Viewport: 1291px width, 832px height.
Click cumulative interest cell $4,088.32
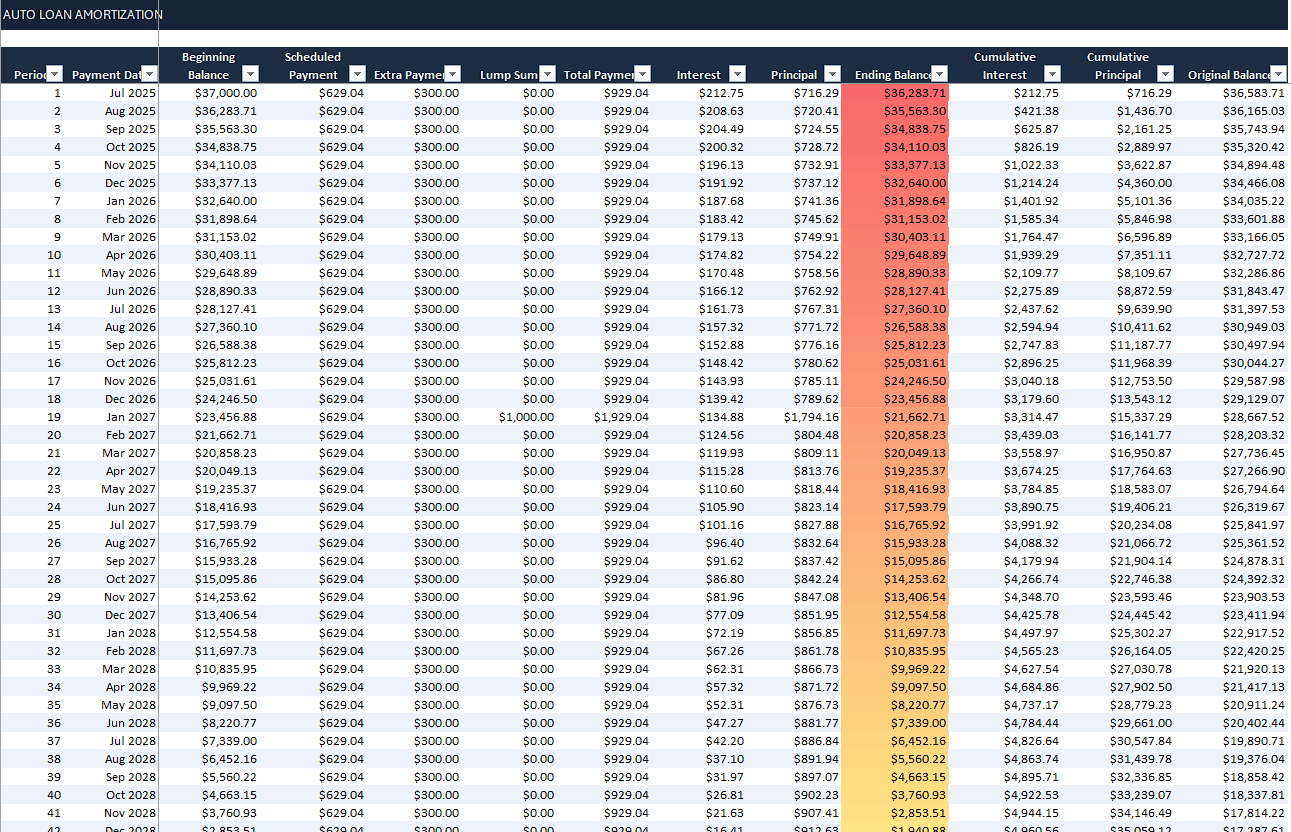(x=1005, y=543)
